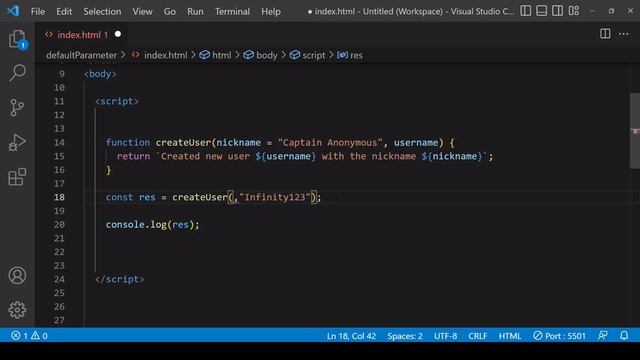Expand the script breadcrumb
Image resolution: width=640 pixels, height=360 pixels.
[307, 55]
